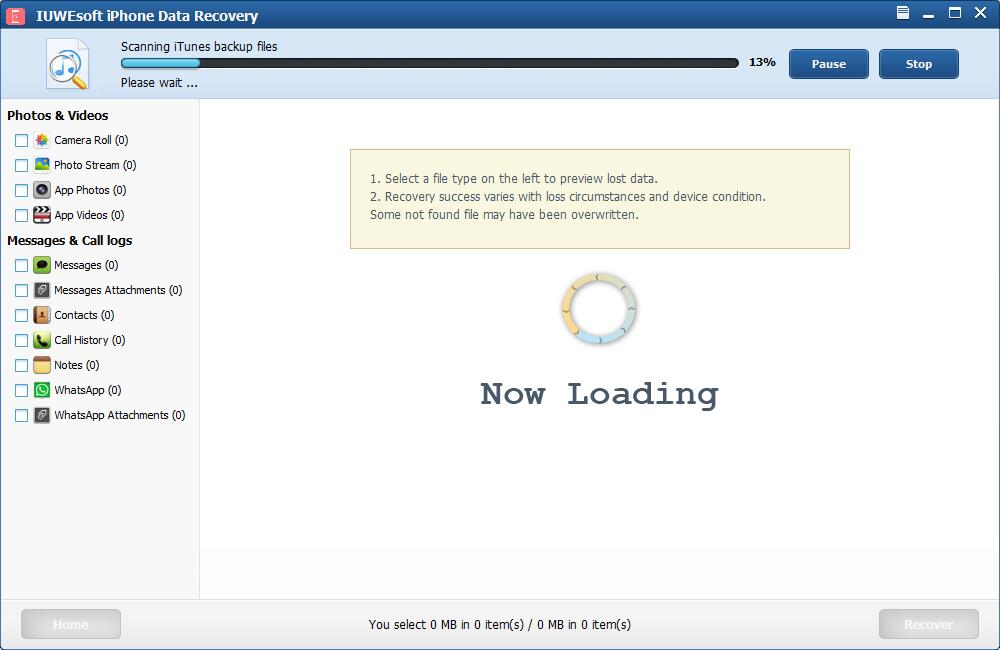
Task: Check the App Videos checkbox
Action: click(x=21, y=216)
